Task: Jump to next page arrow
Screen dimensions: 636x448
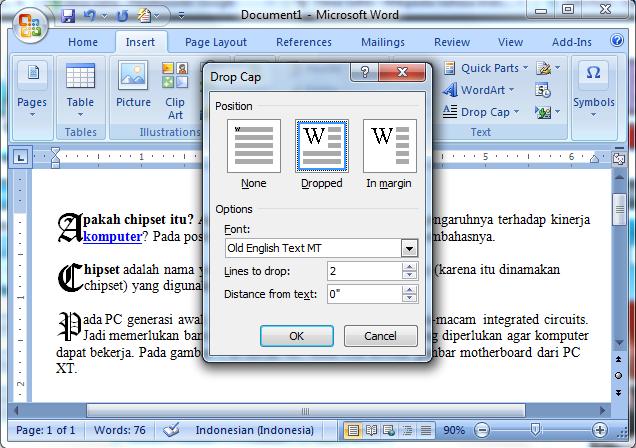Action: [x=619, y=392]
